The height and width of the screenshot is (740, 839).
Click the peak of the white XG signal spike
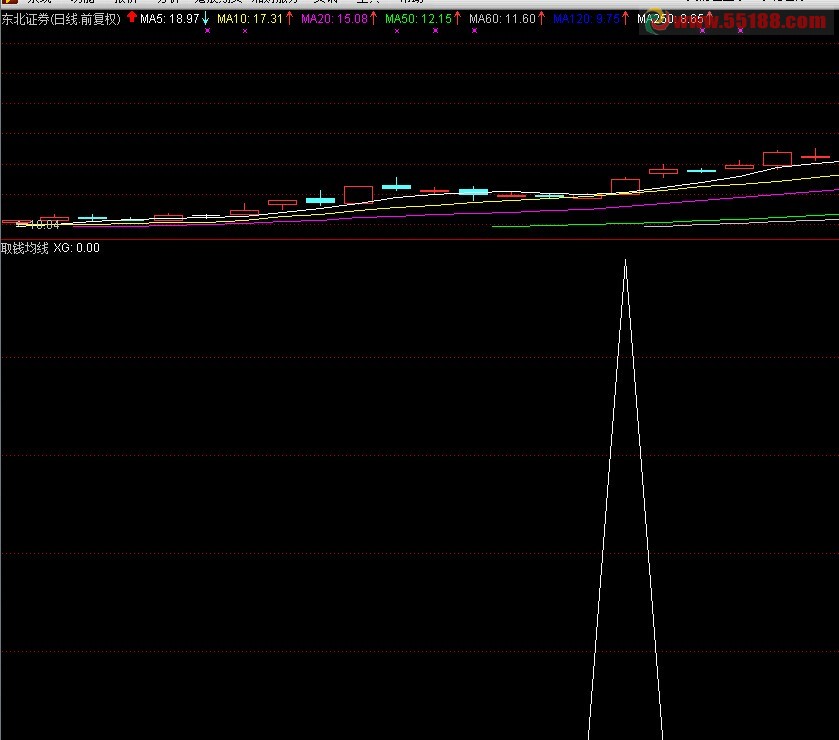(625, 262)
